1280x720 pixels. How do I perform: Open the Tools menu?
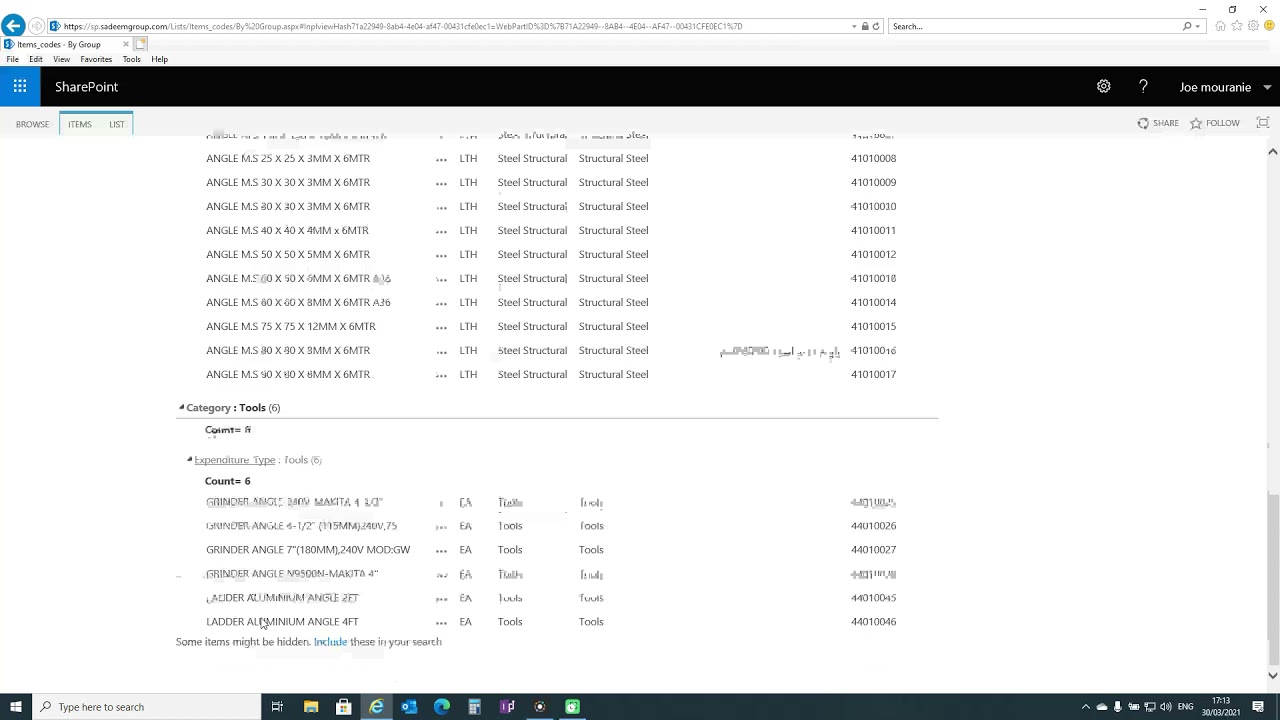click(132, 59)
